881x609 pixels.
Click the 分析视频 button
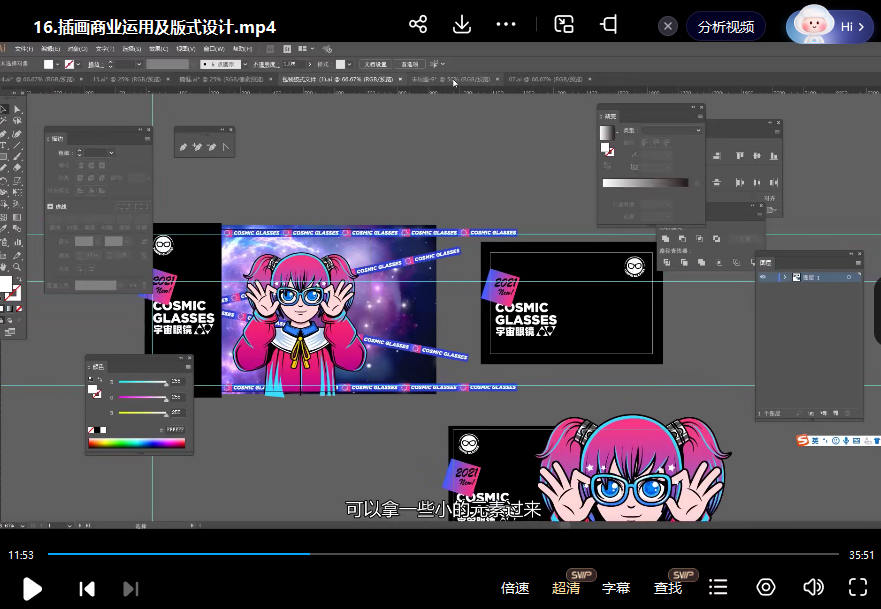(x=725, y=27)
